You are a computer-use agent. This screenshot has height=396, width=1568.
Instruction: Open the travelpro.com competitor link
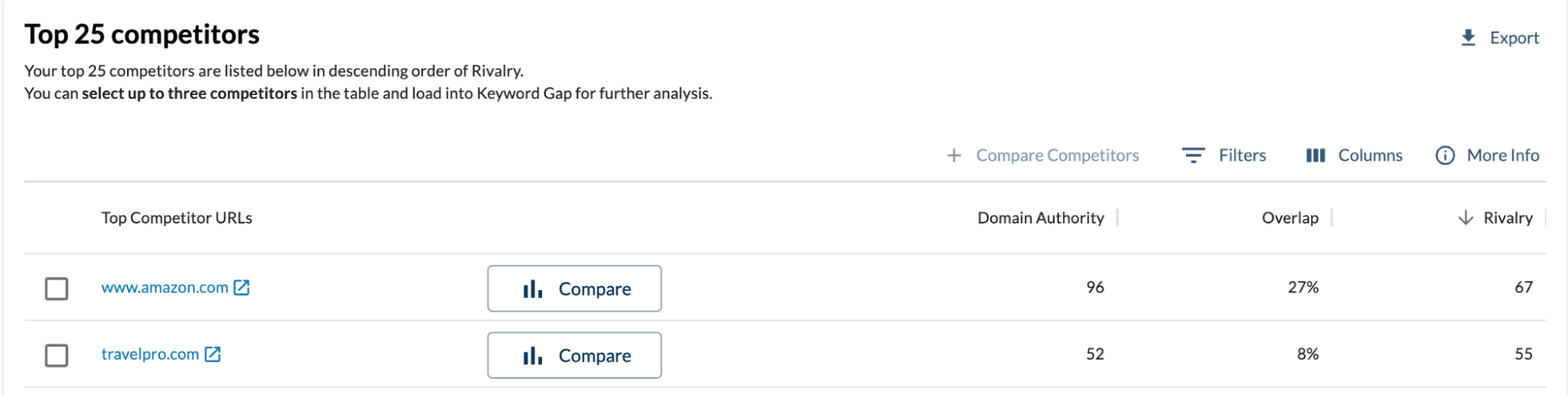(x=150, y=354)
